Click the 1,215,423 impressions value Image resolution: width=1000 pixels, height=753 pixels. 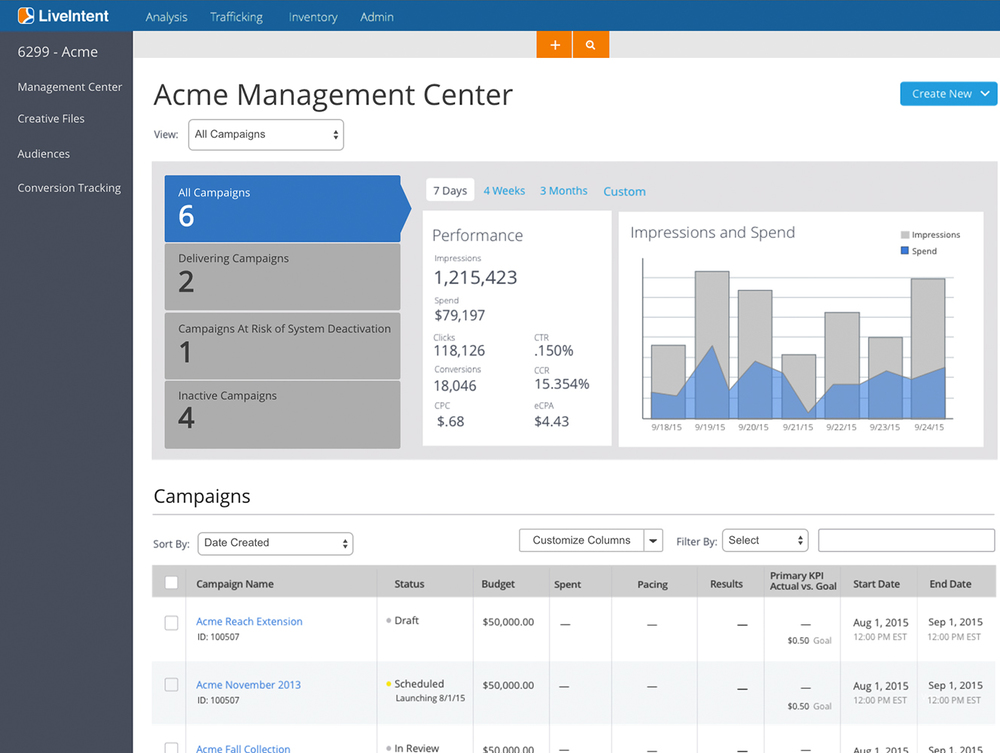(x=475, y=277)
